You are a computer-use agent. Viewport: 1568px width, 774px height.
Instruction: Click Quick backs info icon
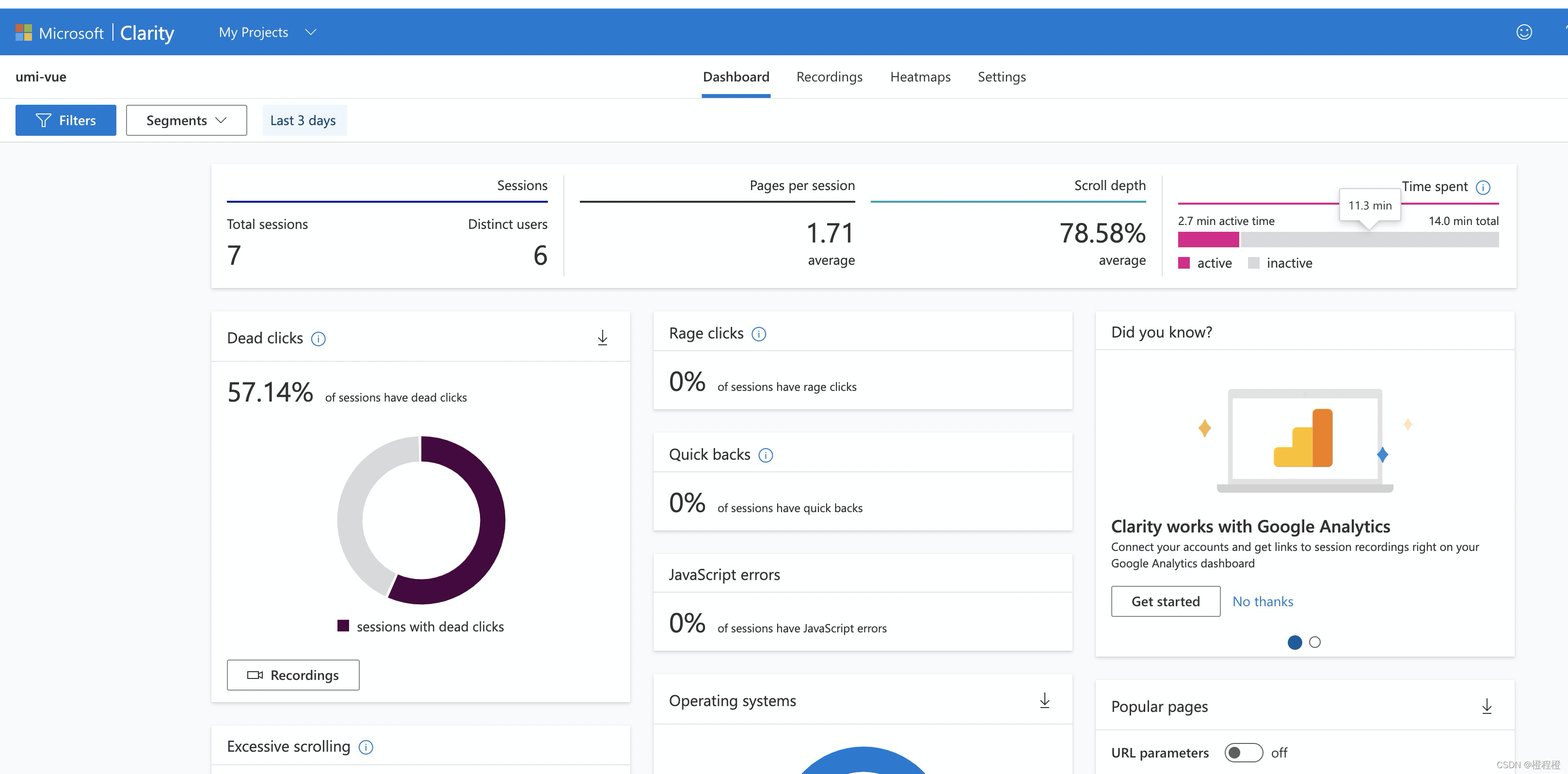(x=765, y=455)
